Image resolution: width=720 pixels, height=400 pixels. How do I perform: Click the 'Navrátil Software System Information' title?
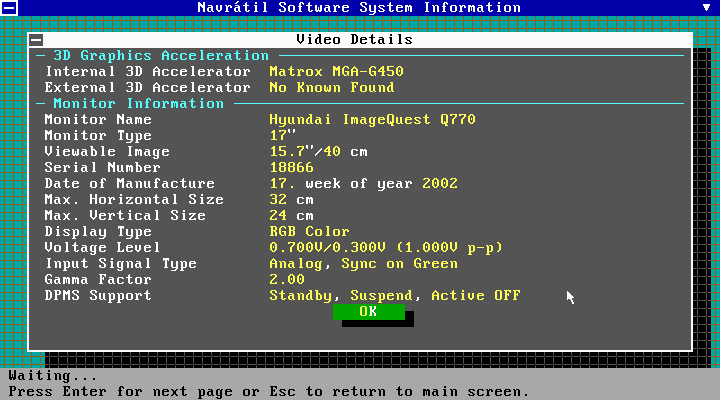pos(359,7)
